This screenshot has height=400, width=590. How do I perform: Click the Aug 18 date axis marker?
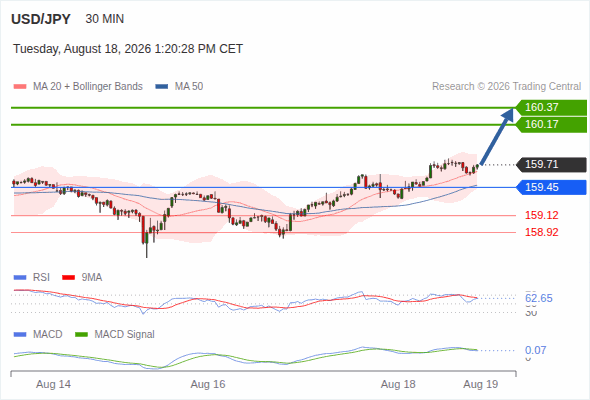pyautogui.click(x=398, y=385)
